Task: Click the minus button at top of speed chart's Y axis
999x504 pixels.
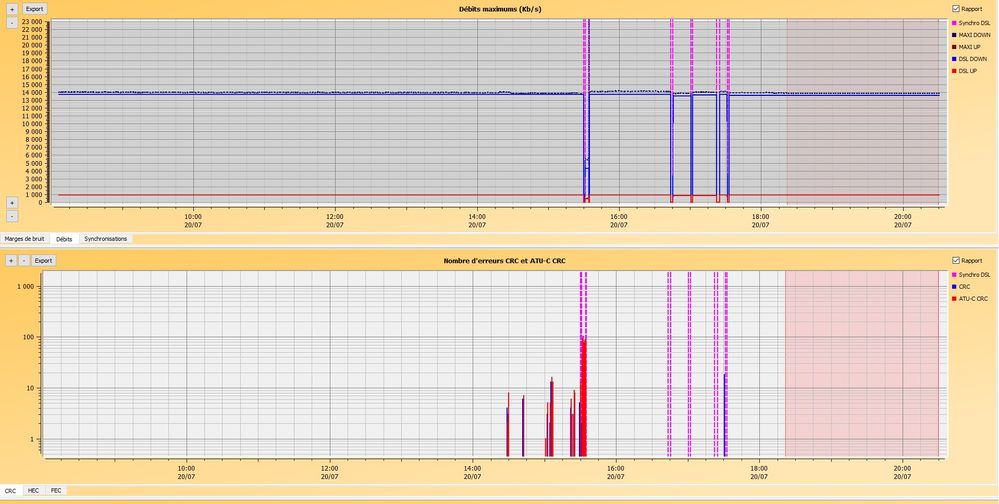Action: tap(11, 22)
